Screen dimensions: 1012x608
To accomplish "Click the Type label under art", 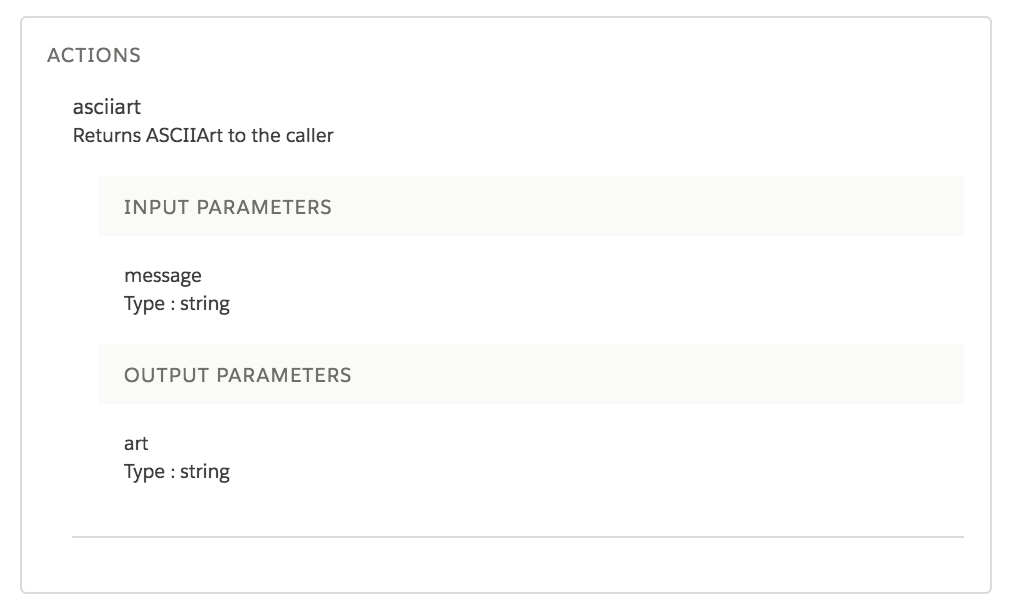I will click(144, 472).
